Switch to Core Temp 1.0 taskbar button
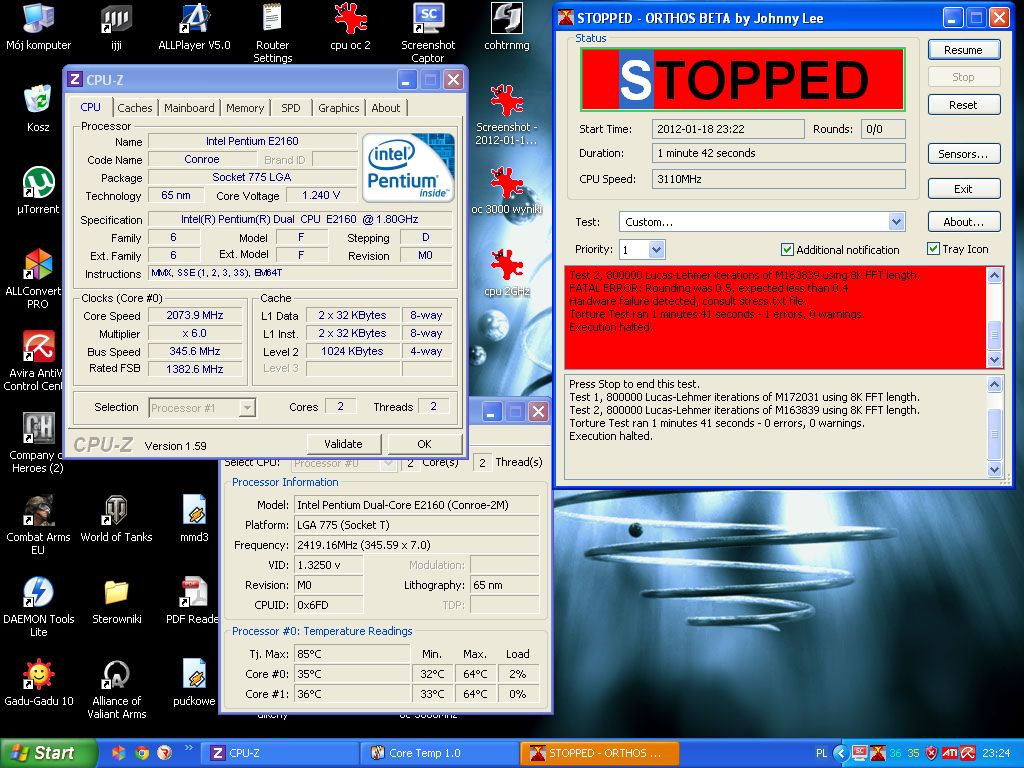This screenshot has width=1024, height=768. tap(439, 753)
